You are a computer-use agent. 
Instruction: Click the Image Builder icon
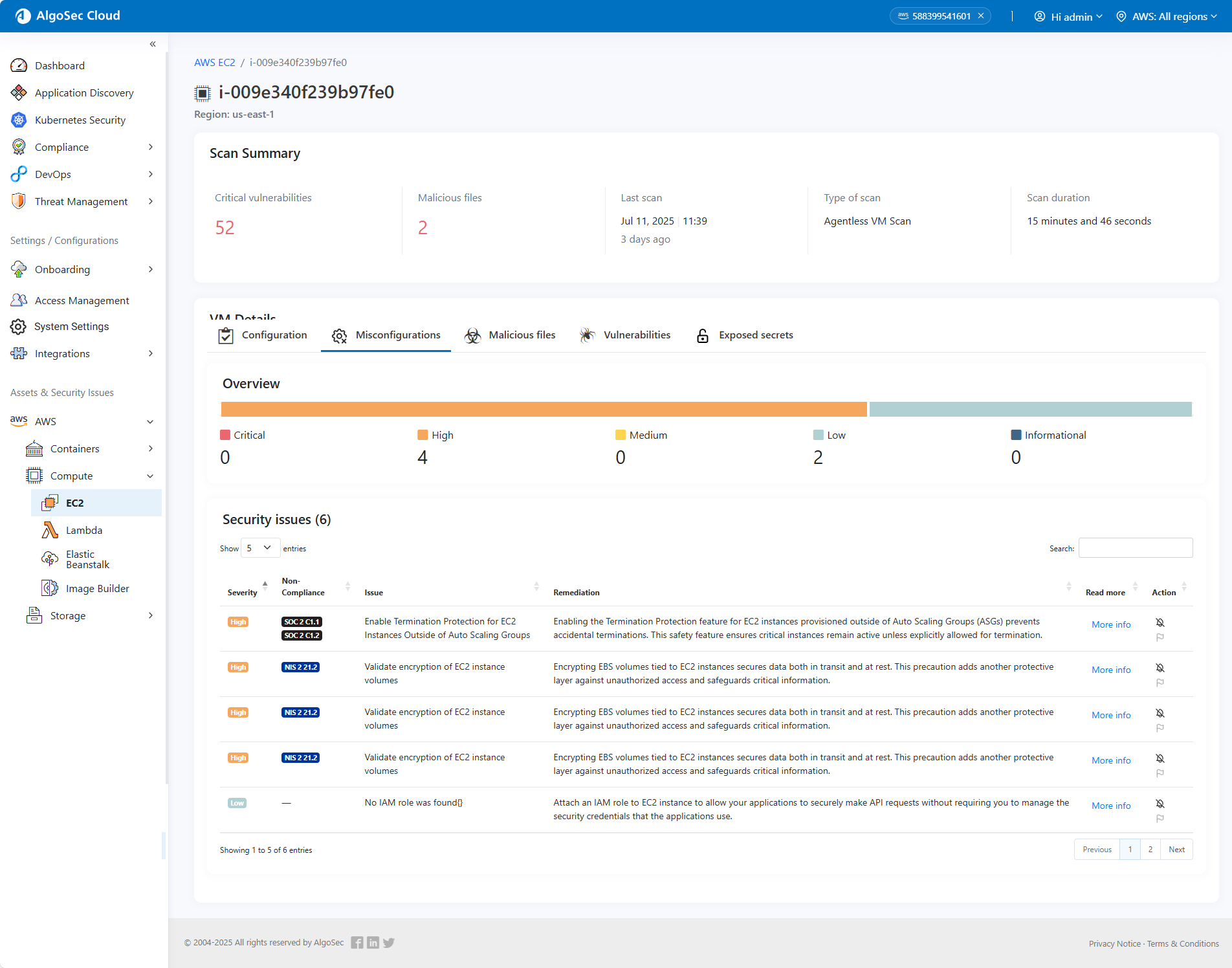(x=50, y=588)
